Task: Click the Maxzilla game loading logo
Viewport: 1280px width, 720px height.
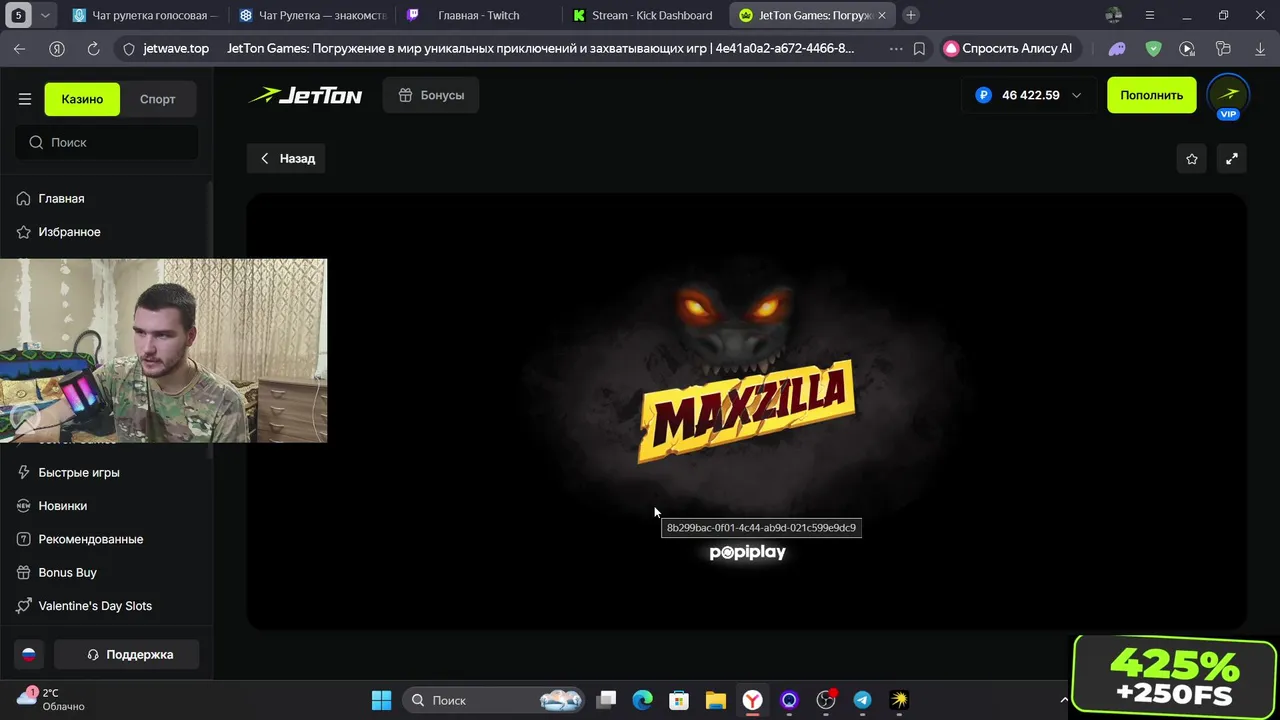Action: point(747,411)
